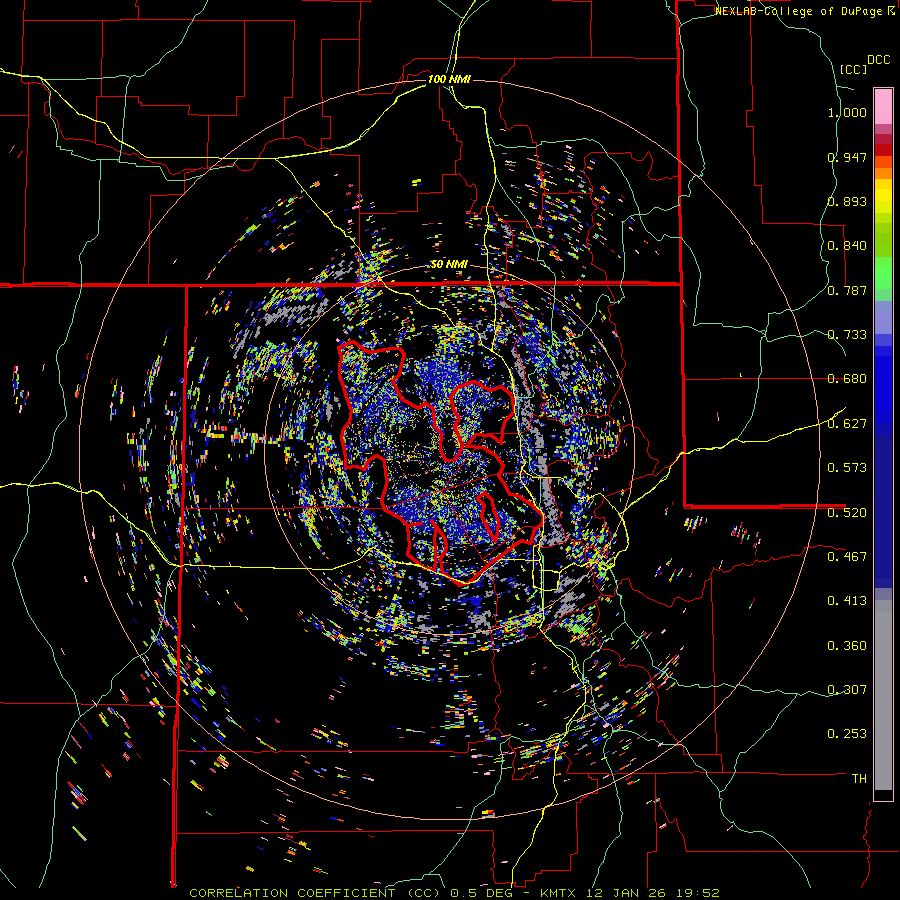Click the 0.307 legend value
The image size is (900, 900).
[847, 689]
